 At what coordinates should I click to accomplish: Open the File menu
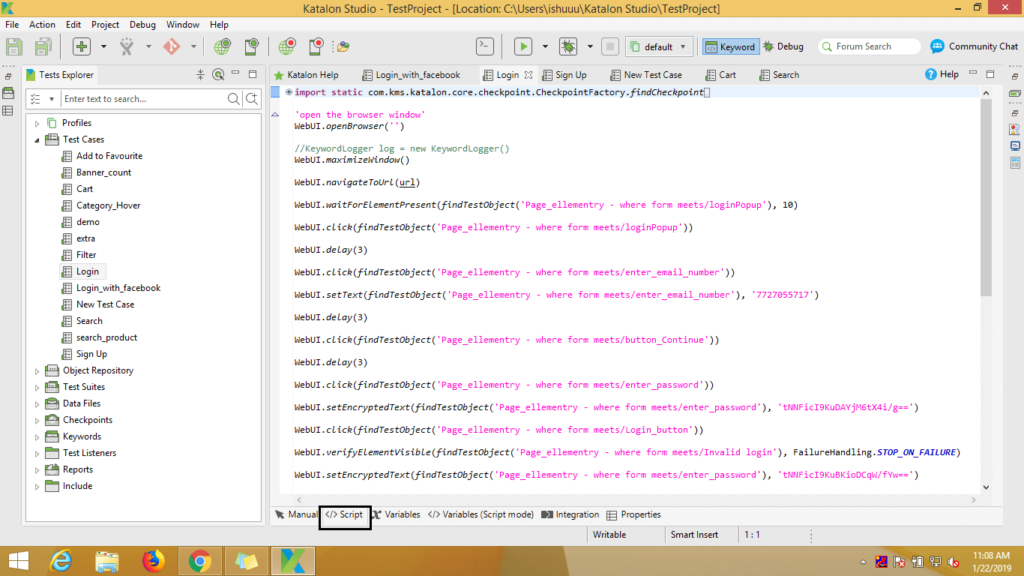(12, 24)
